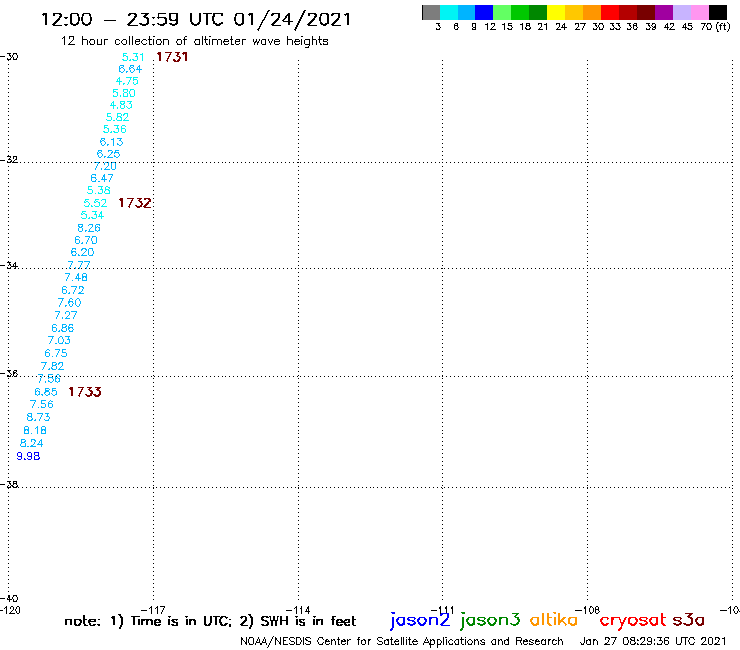Click the jason2 satellite label
The height and width of the screenshot is (650, 740).
(420, 620)
